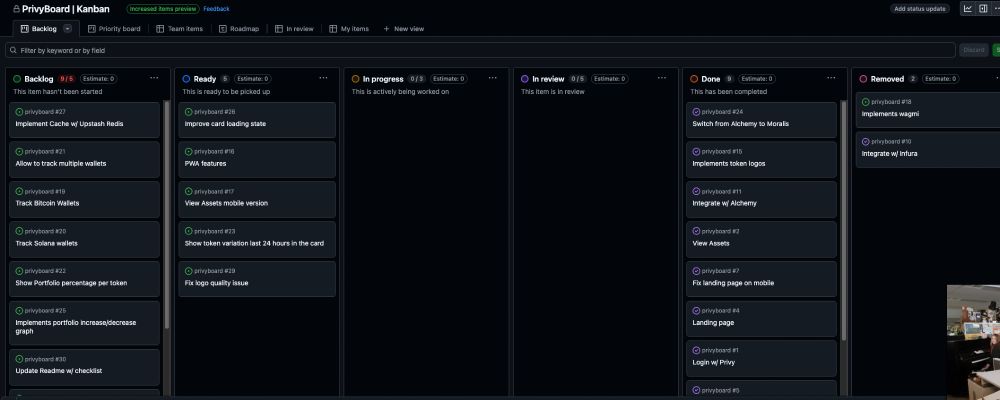Click the closed issue icon on privyboard #24
The width and height of the screenshot is (1000, 400).
point(696,112)
